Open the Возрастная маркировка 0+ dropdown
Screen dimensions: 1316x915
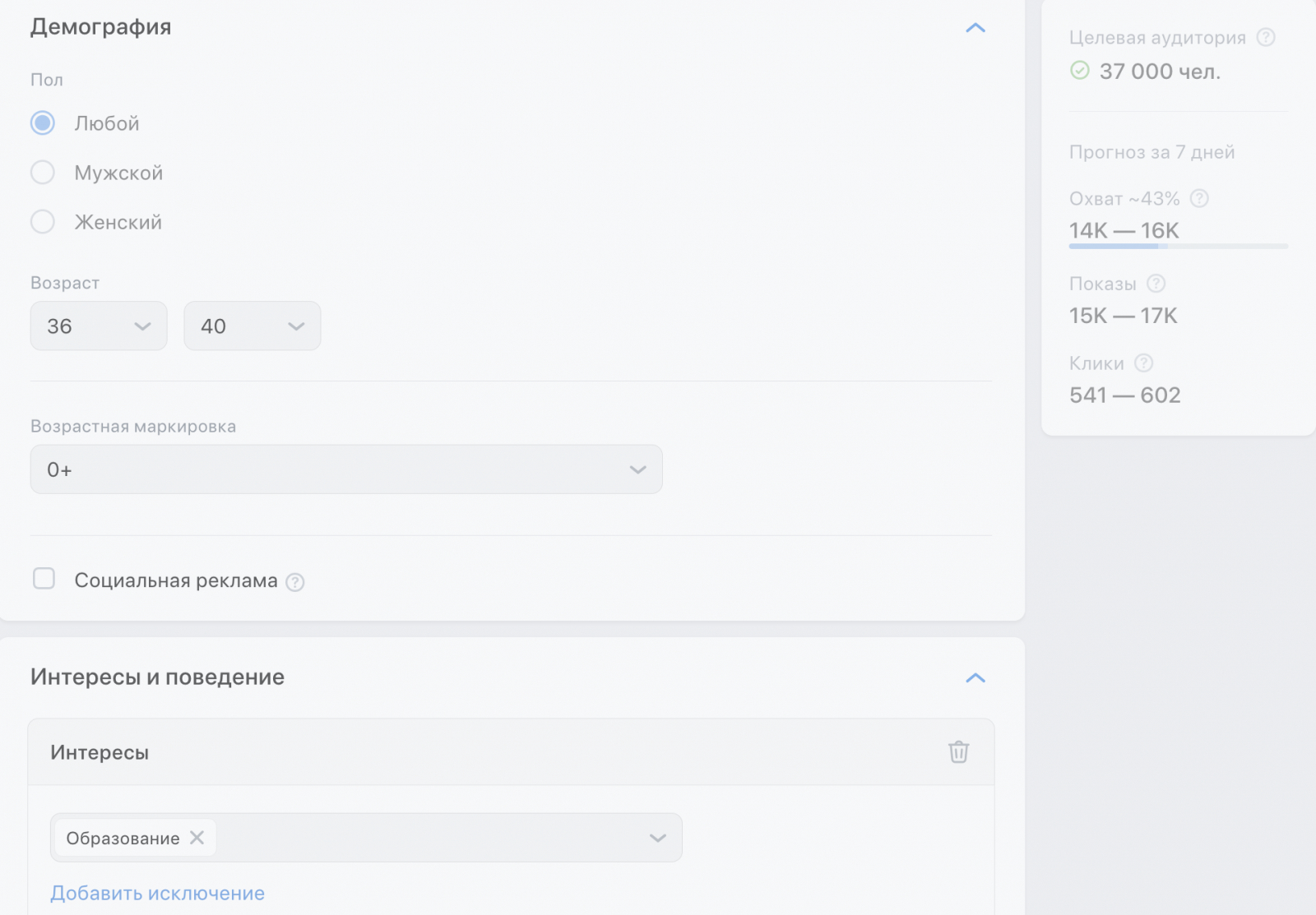(x=345, y=469)
